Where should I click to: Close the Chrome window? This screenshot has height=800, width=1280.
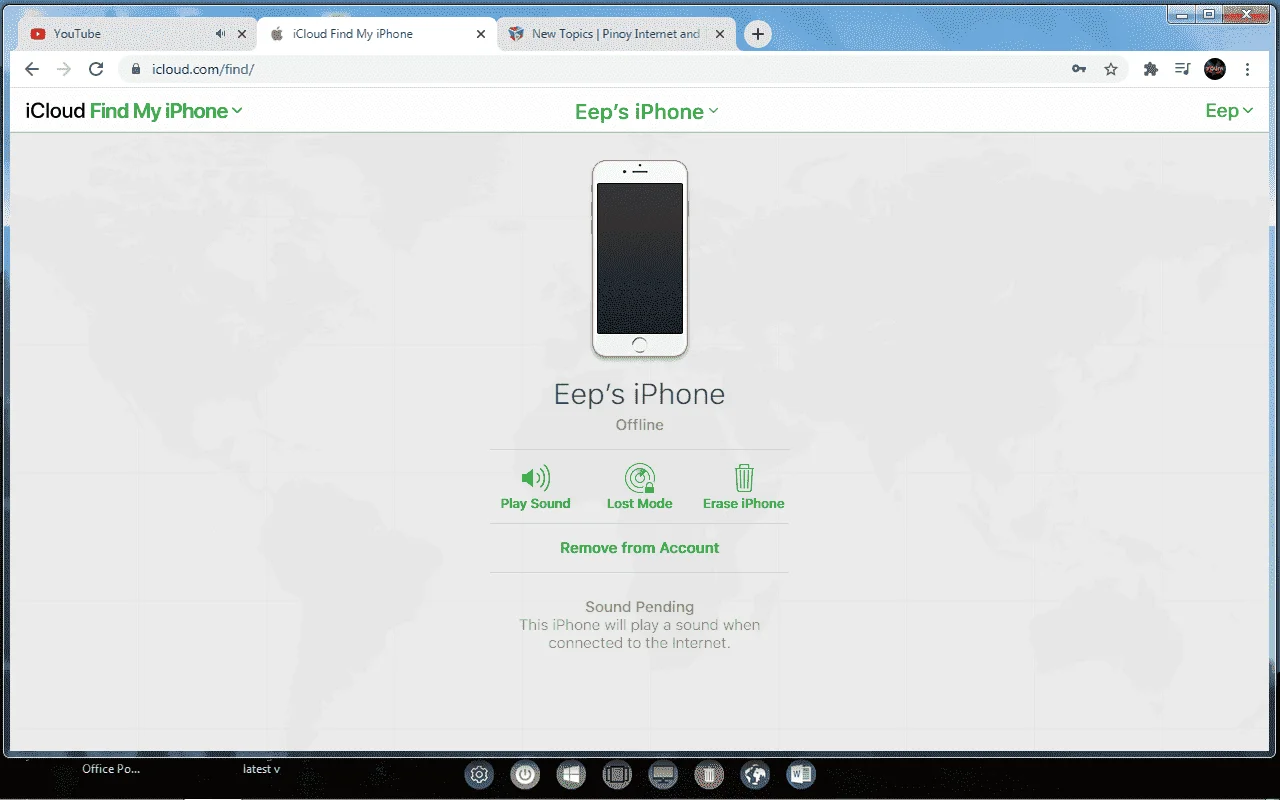[1246, 14]
